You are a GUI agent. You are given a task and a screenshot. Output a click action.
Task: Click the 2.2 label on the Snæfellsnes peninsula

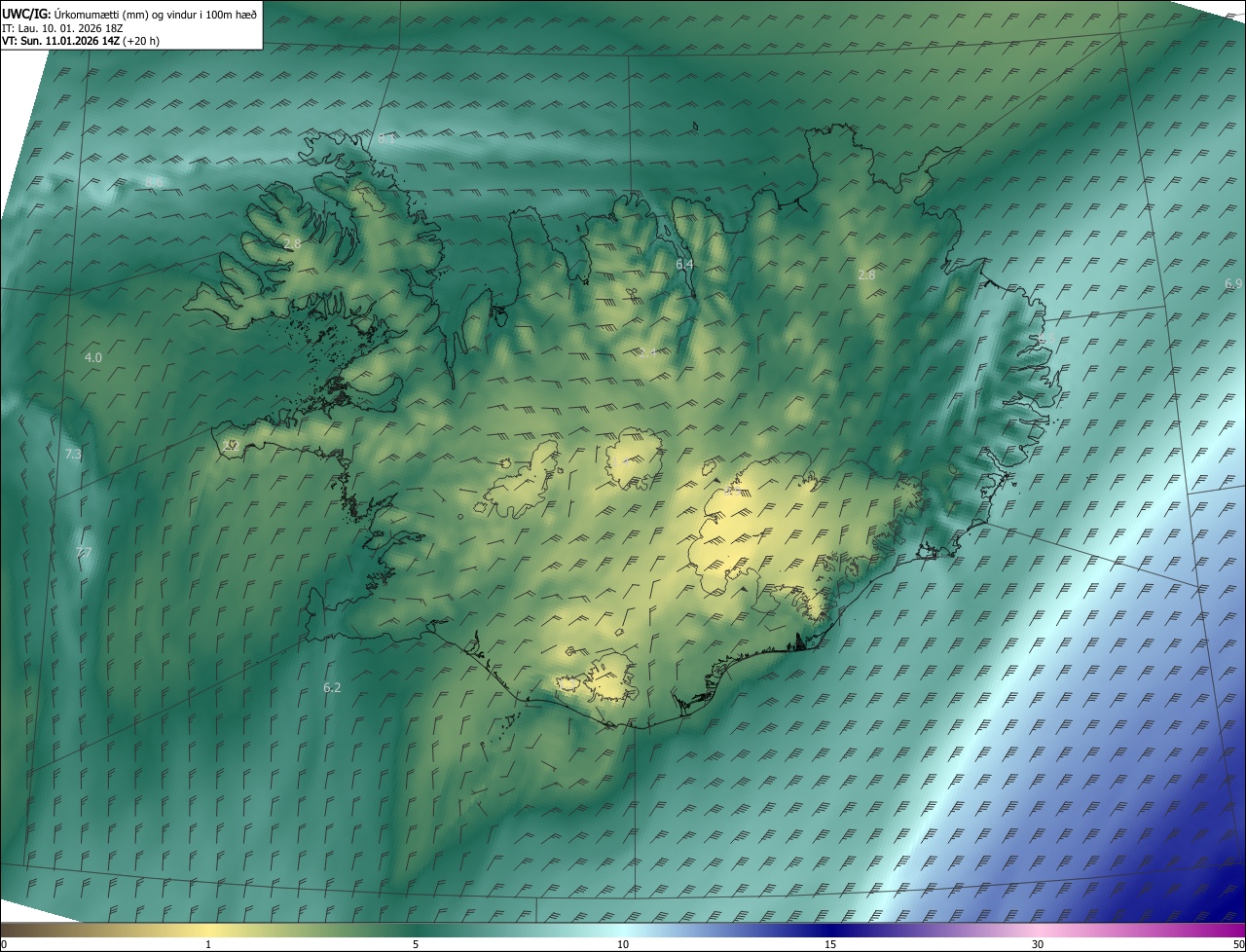coord(231,445)
